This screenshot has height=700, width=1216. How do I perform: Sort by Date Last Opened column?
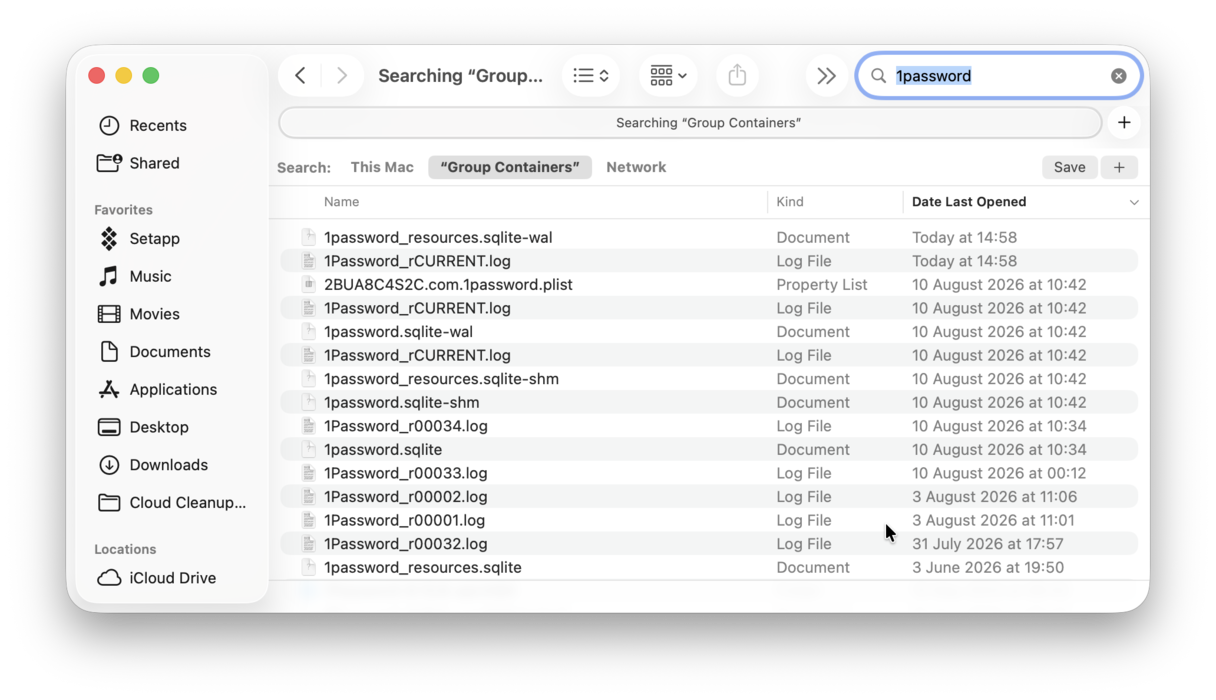969,202
